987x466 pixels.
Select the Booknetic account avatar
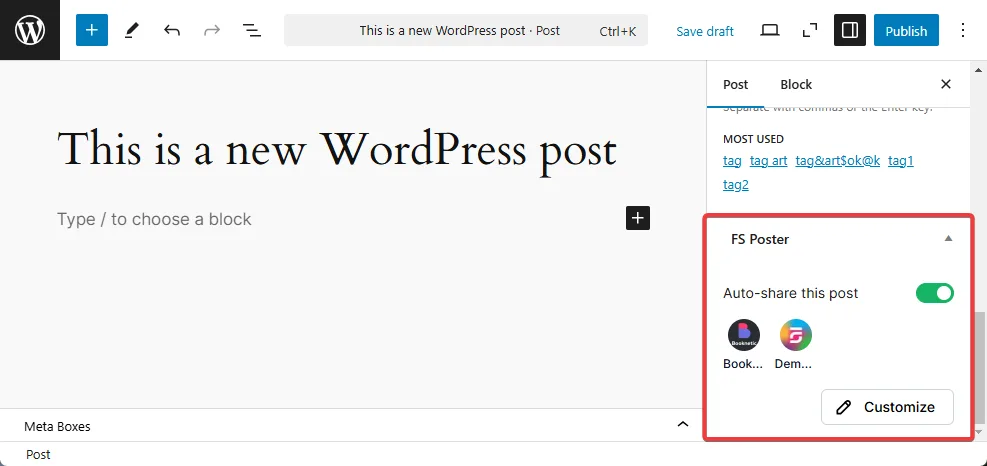coord(744,335)
